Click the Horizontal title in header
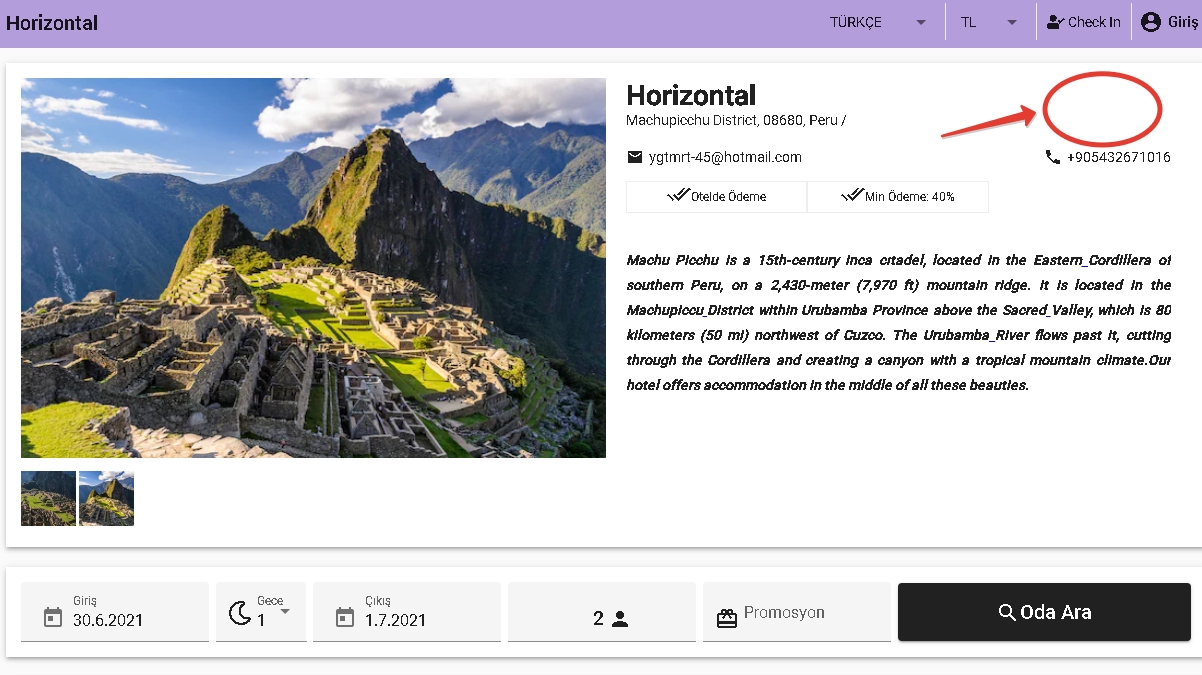1202x675 pixels. 52,23
